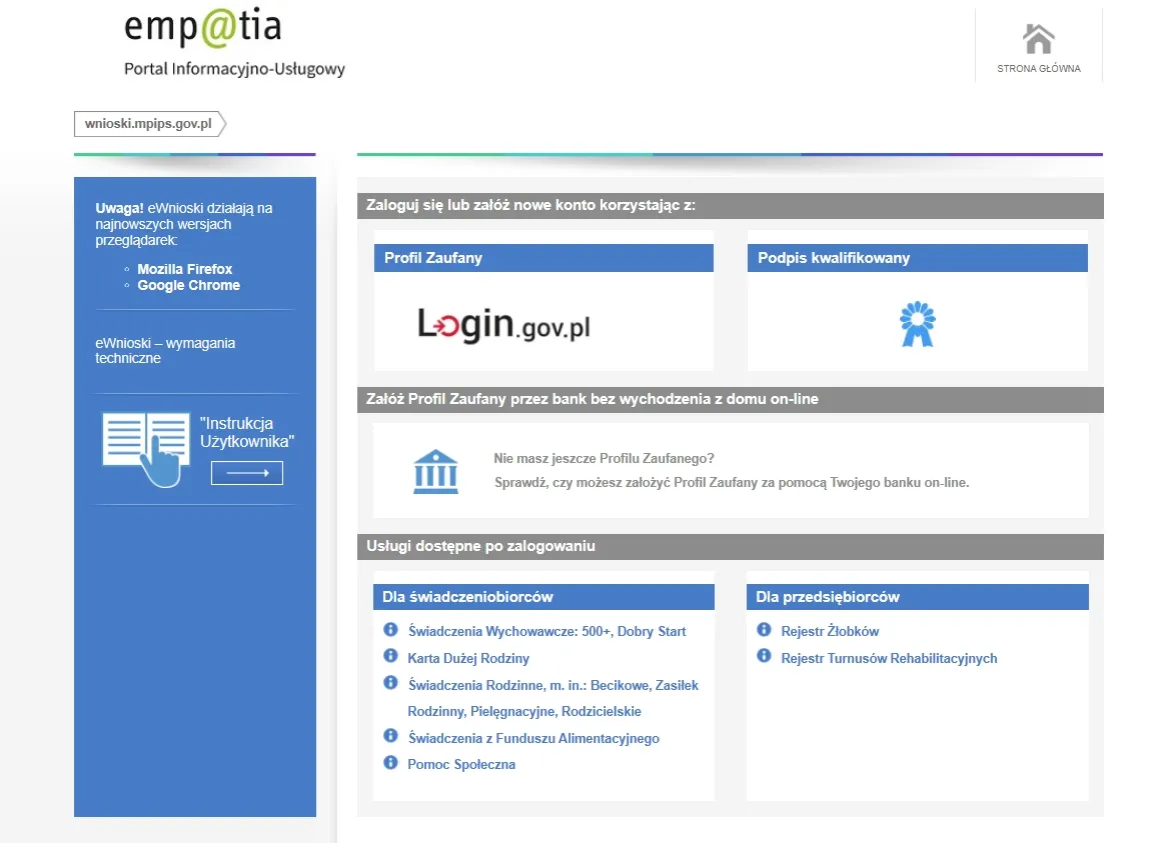Click the home icon for Strona Główna
Image resolution: width=1172 pixels, height=843 pixels.
[x=1038, y=40]
